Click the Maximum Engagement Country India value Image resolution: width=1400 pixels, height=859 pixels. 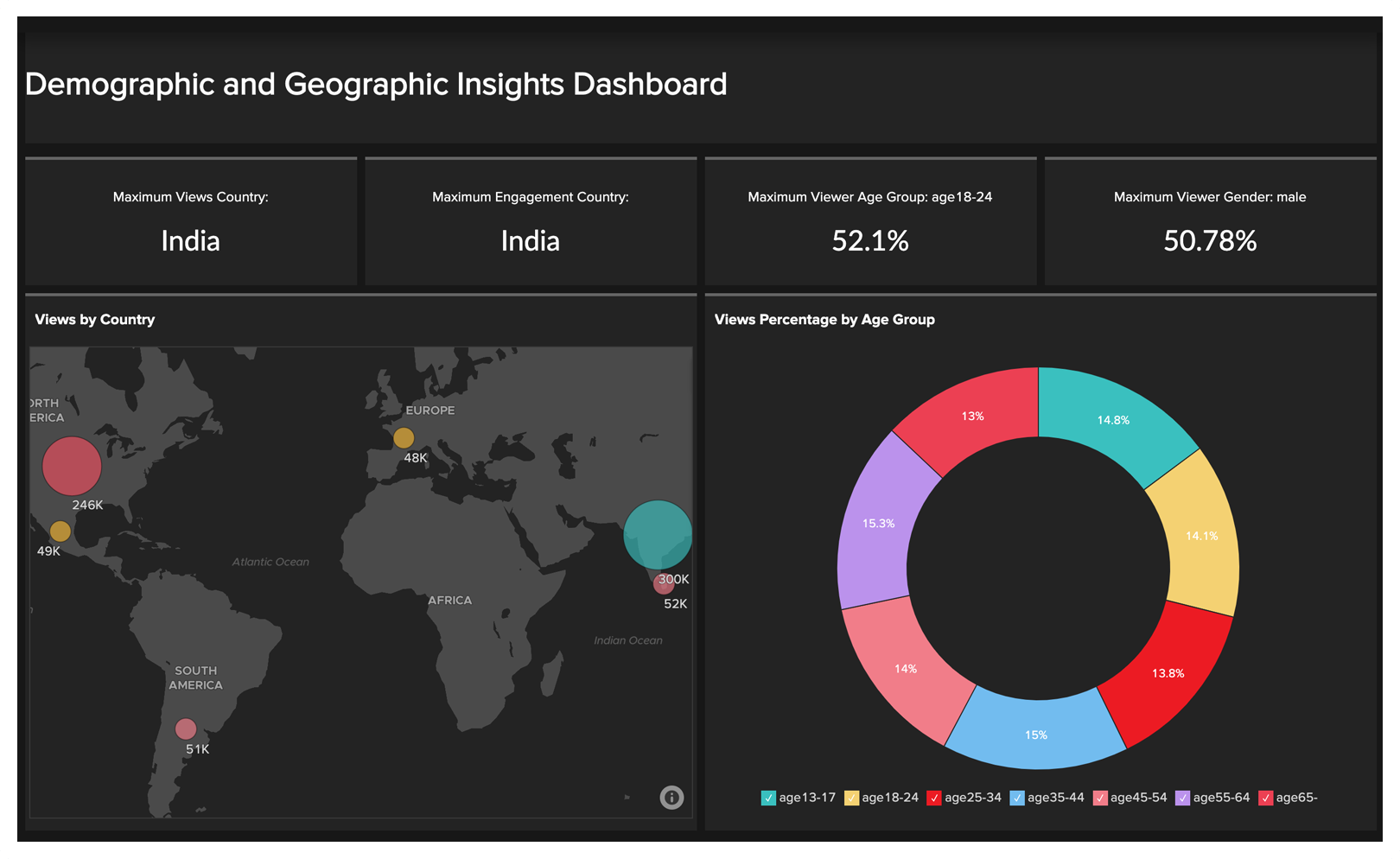point(530,241)
